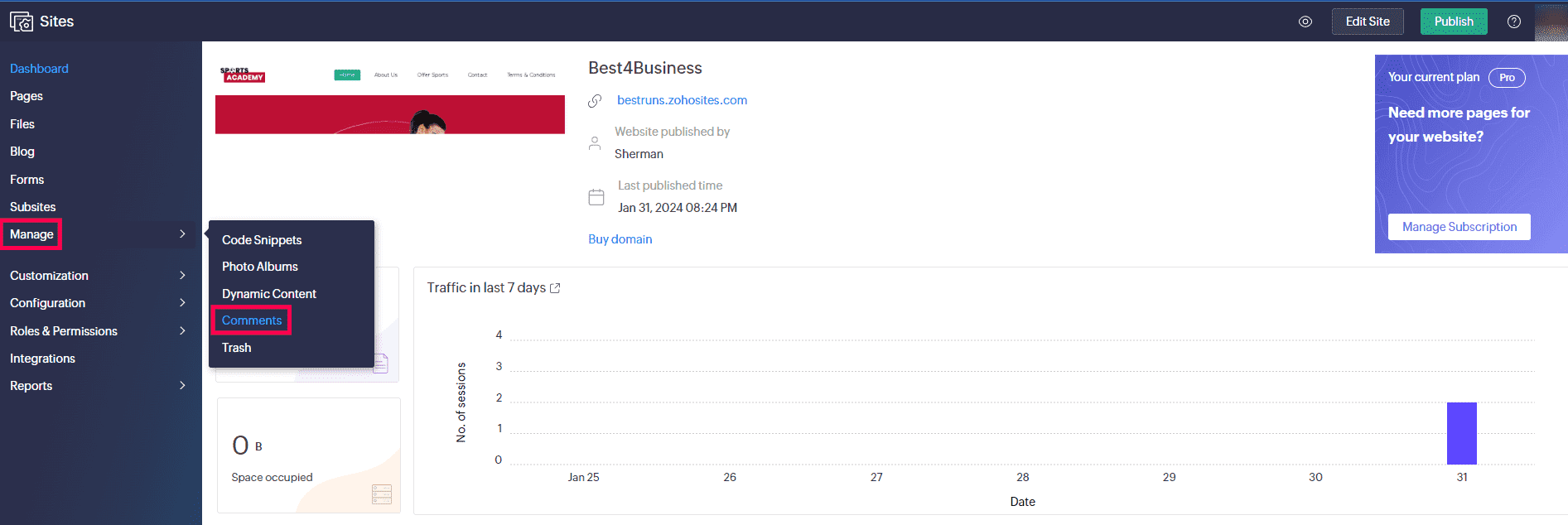The height and width of the screenshot is (525, 1568).
Task: Click the Jan 31, 2024 08:24 PM timestamp
Action: click(x=678, y=208)
